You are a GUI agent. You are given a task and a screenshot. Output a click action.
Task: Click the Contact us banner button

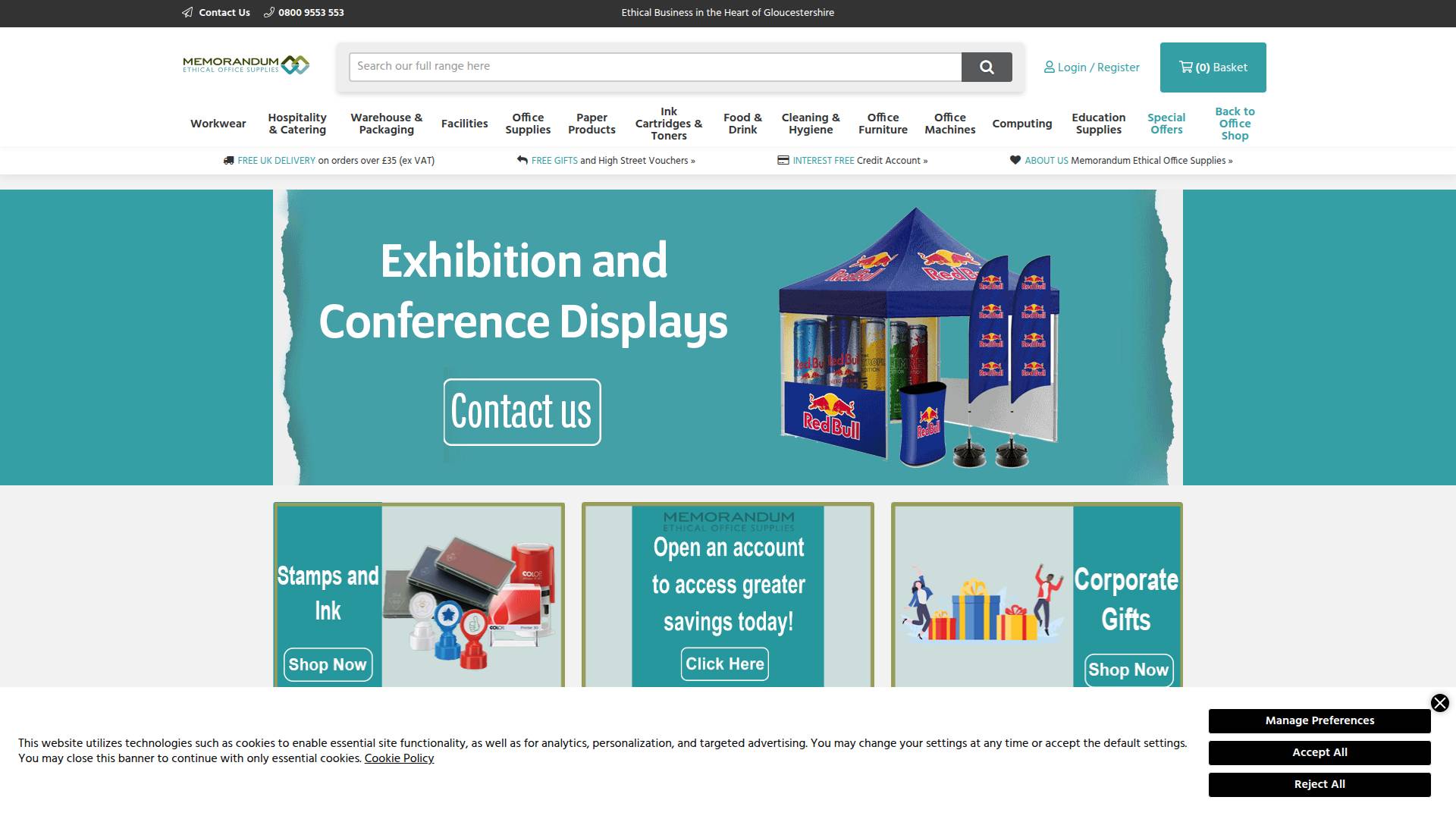tap(521, 412)
